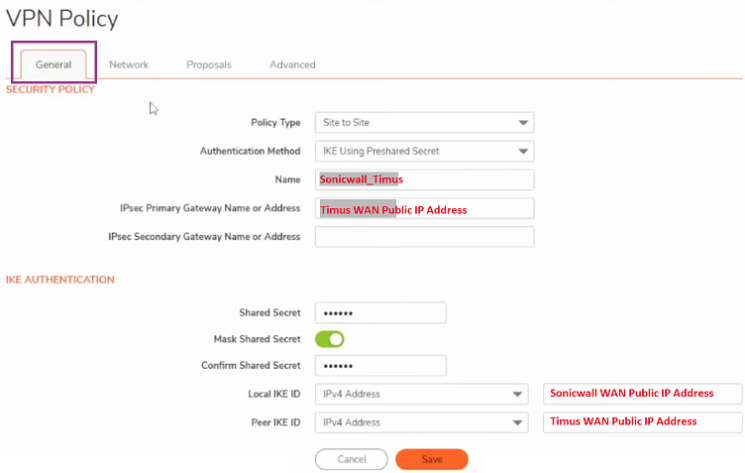Click the Confirm Shared Secret field
This screenshot has width=745, height=473.
pos(381,366)
